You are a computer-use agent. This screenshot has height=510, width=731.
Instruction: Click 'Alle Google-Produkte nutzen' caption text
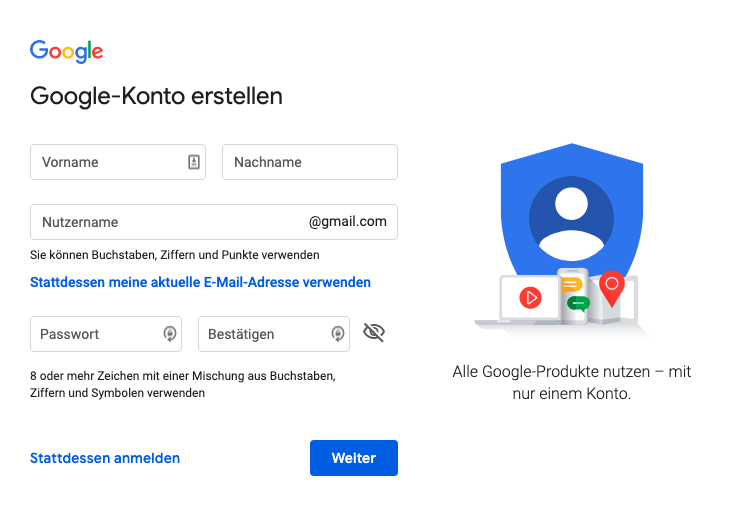click(572, 382)
